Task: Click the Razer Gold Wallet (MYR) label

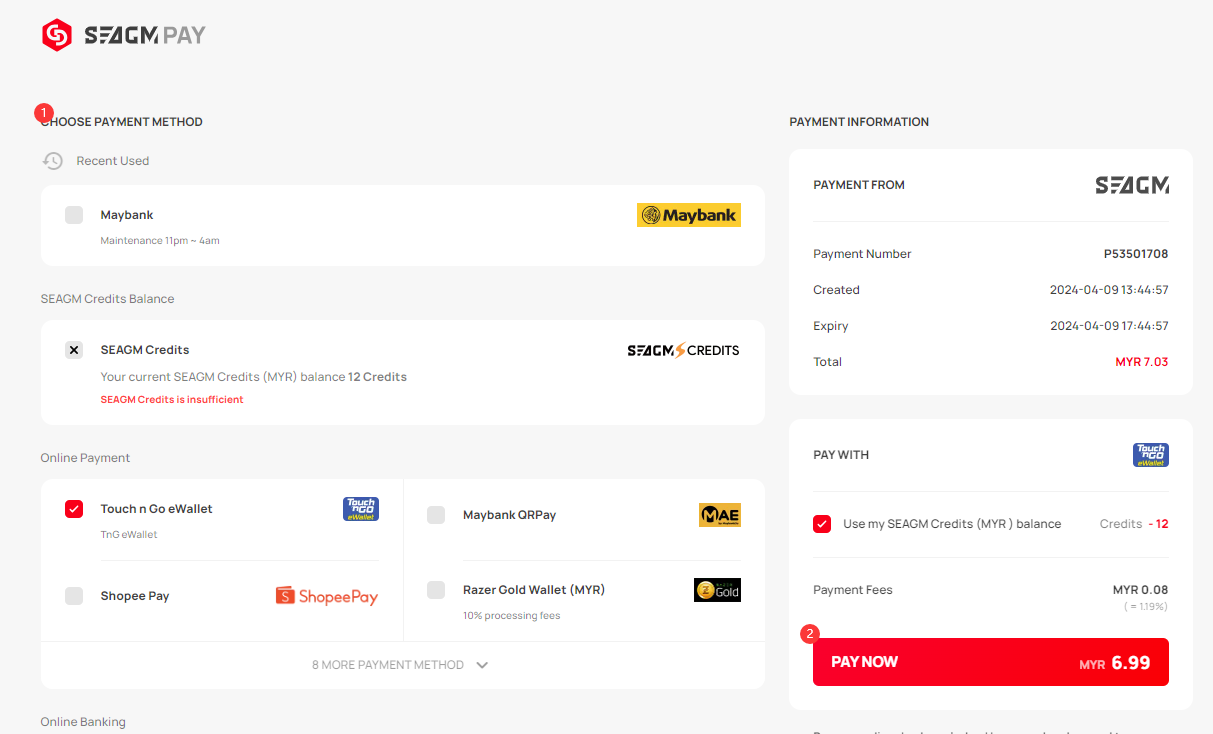Action: [x=534, y=590]
